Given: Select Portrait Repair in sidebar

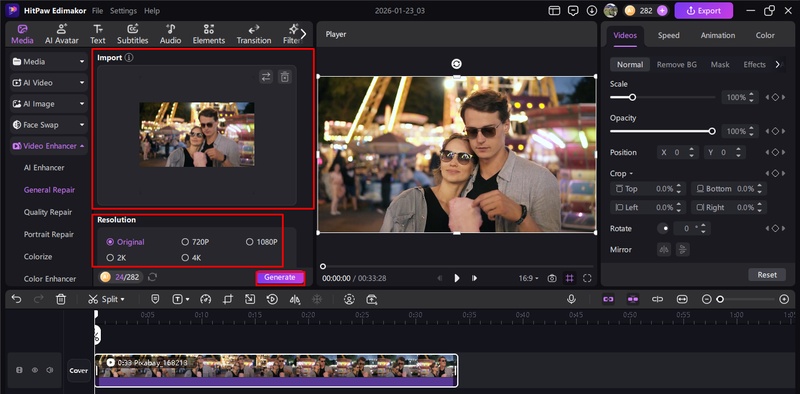Looking at the screenshot, I should 49,234.
